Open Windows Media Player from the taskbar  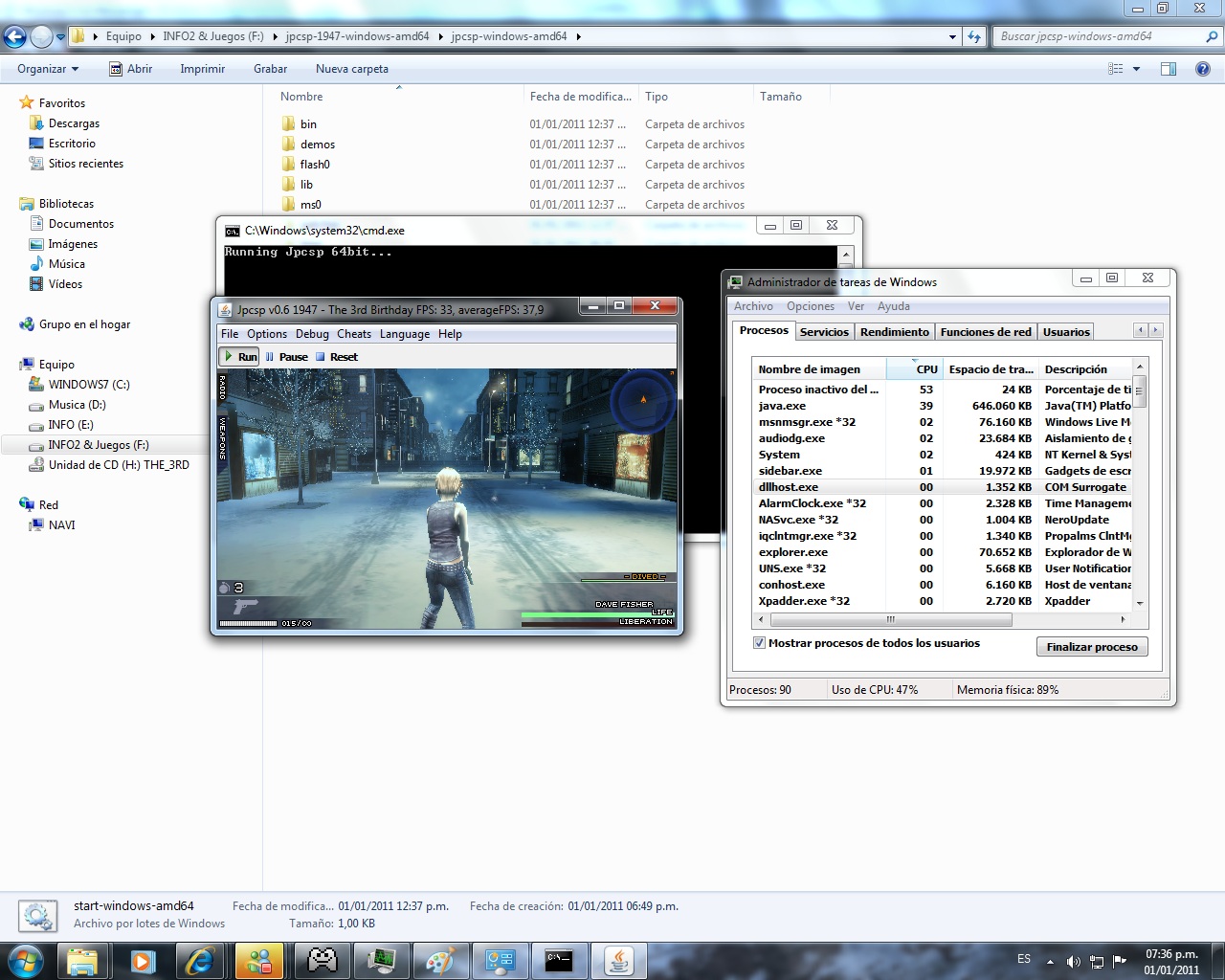pos(143,960)
